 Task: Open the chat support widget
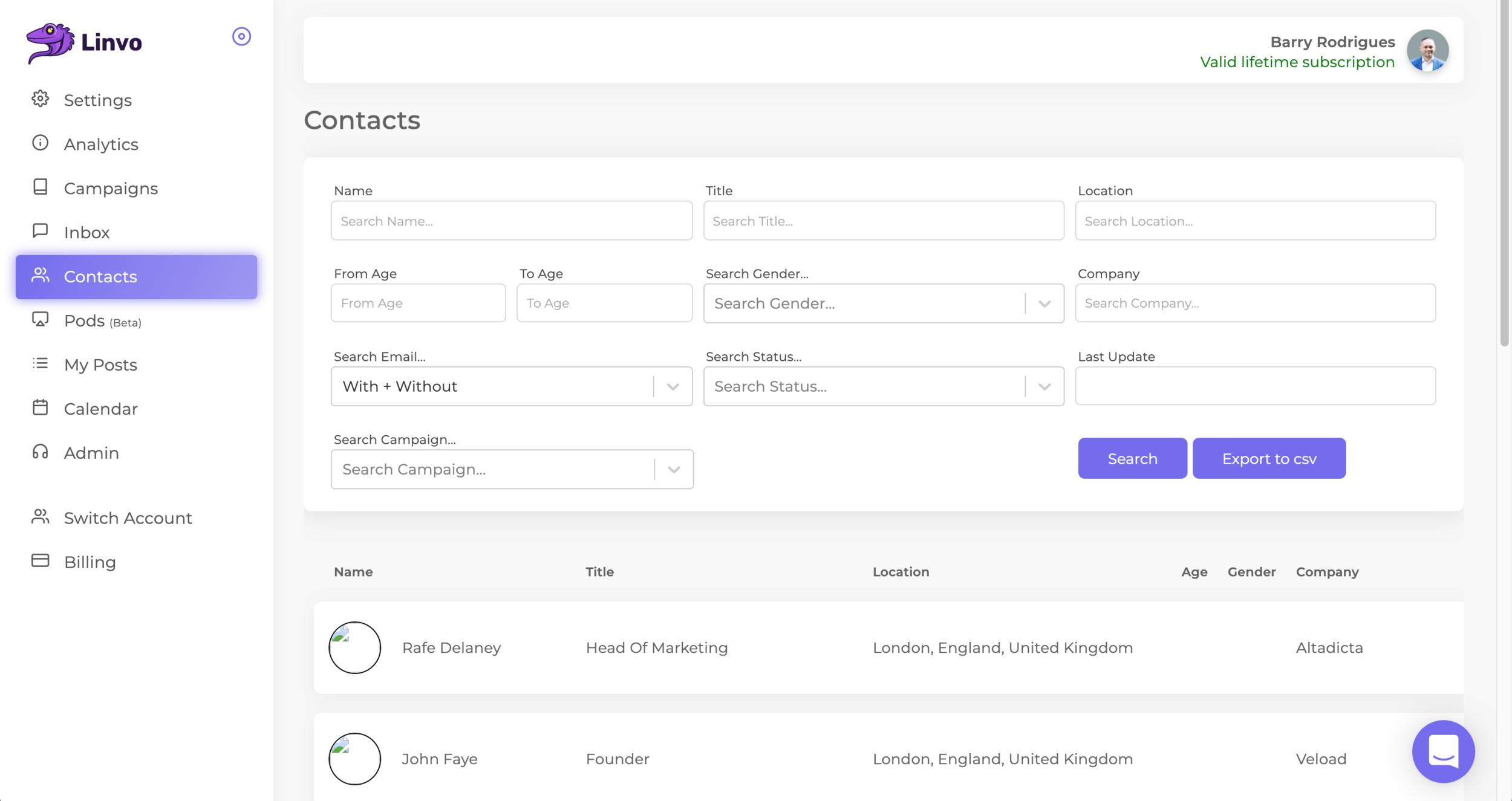pos(1443,751)
